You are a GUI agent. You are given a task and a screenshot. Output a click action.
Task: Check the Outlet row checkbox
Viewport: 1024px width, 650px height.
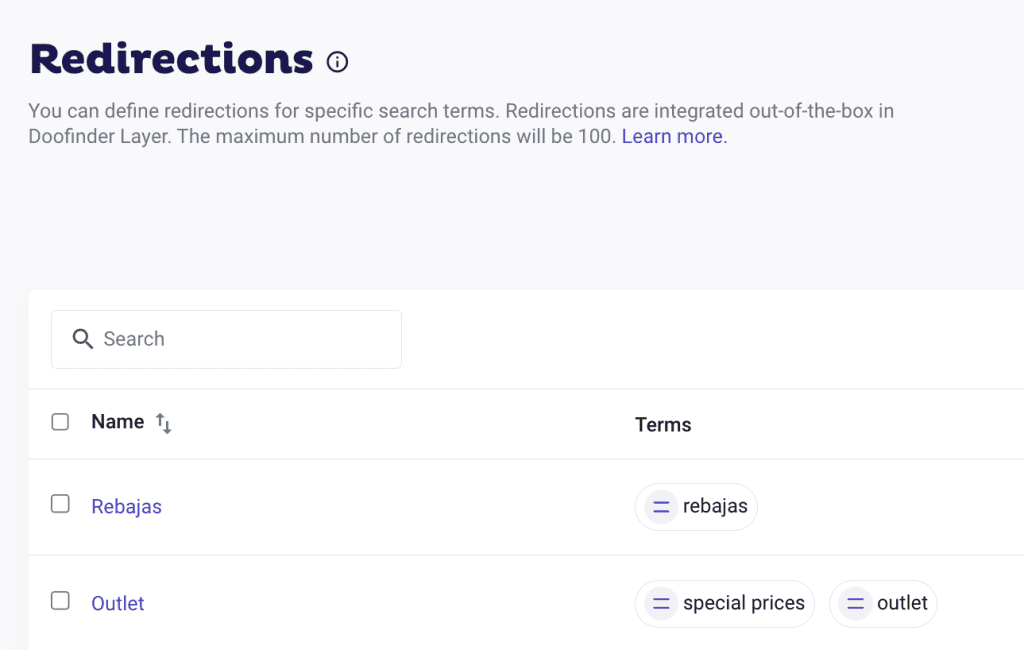point(60,601)
